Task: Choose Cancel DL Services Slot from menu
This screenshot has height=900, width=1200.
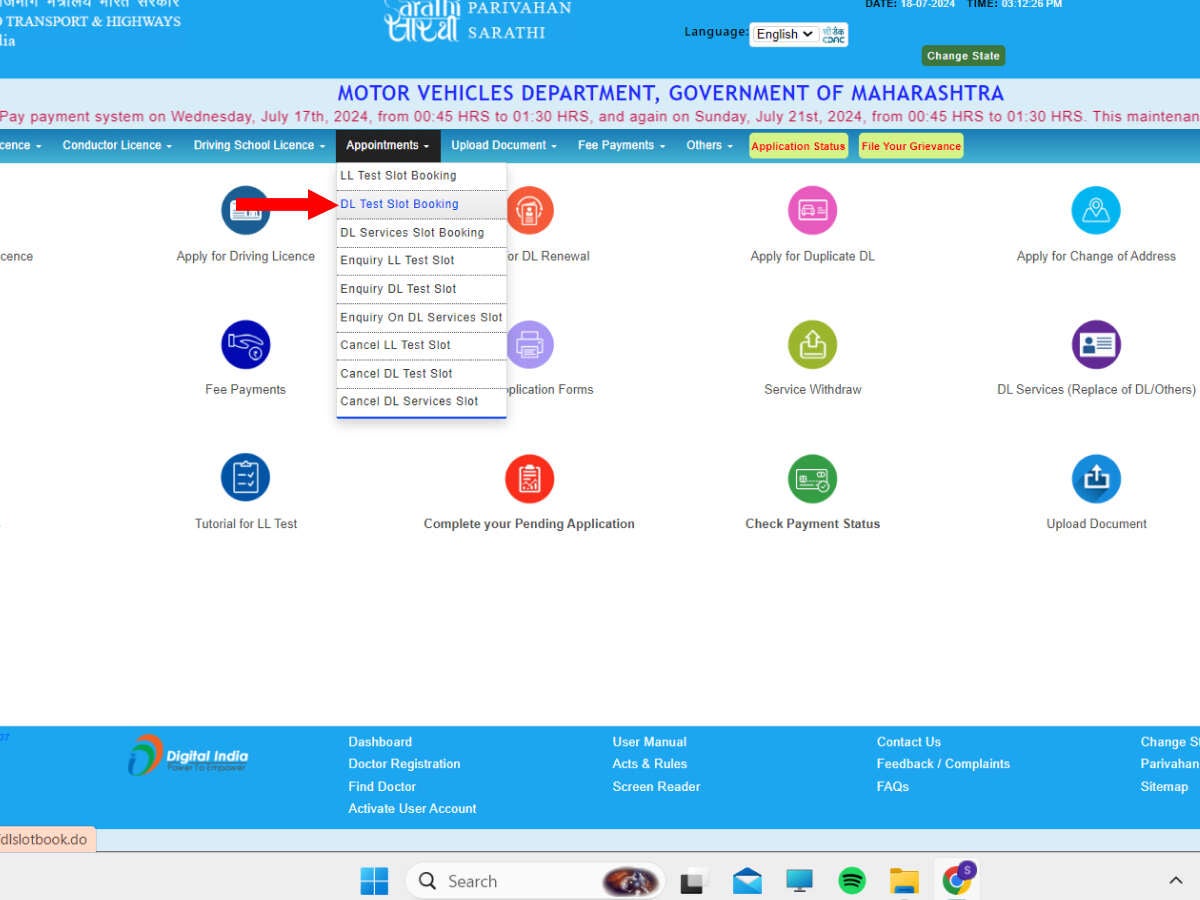Action: [409, 401]
